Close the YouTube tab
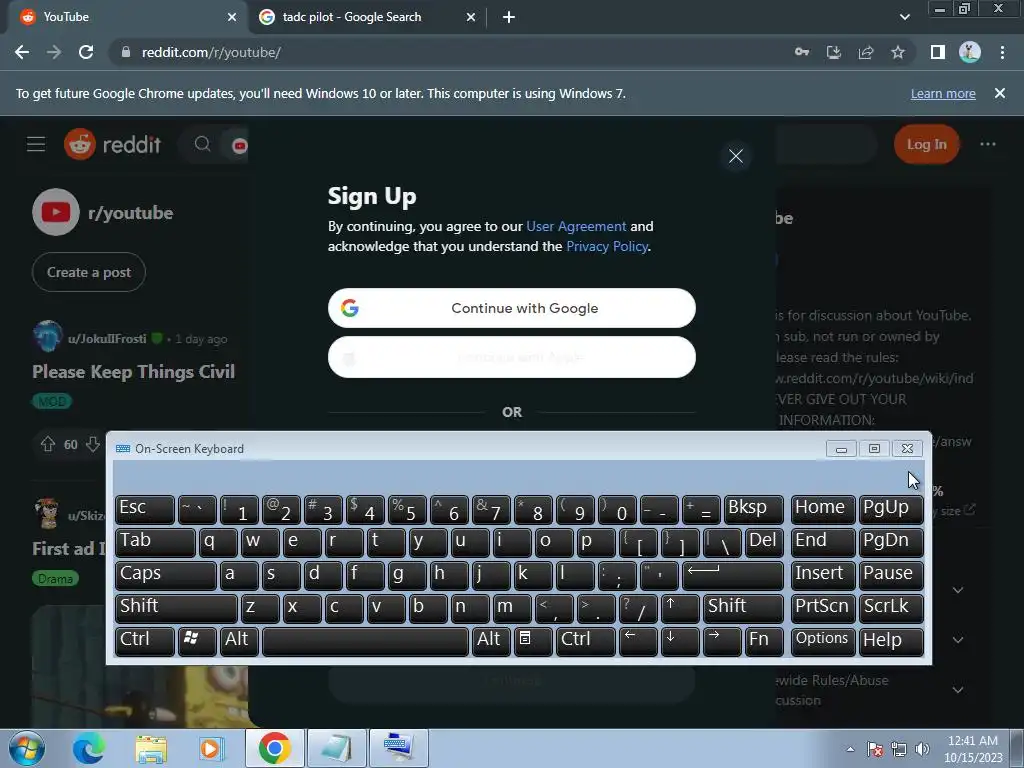 [232, 17]
